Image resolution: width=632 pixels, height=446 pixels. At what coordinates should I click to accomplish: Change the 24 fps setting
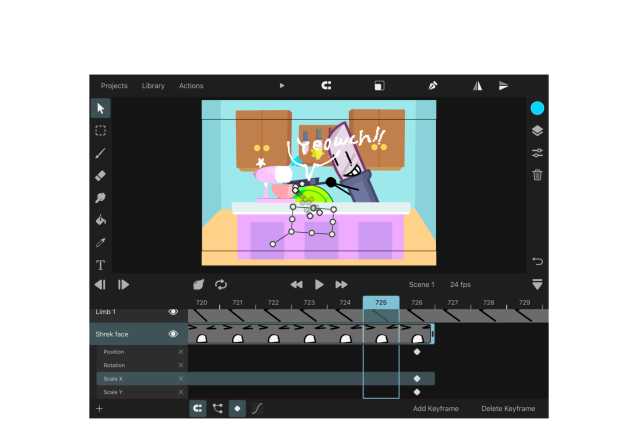pos(460,285)
